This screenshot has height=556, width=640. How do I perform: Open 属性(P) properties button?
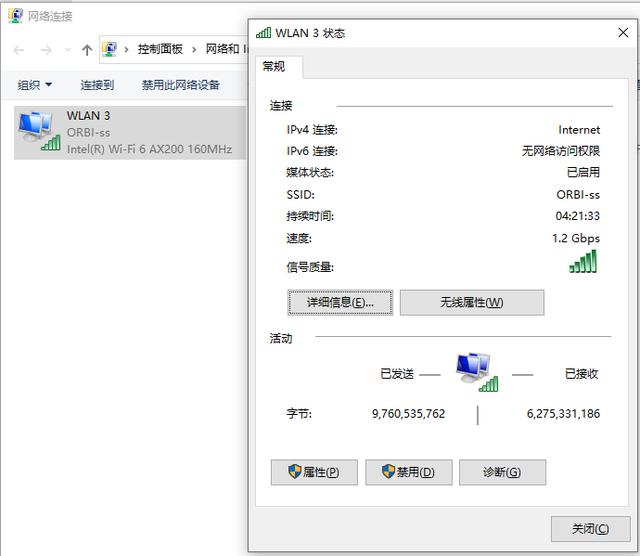(314, 472)
